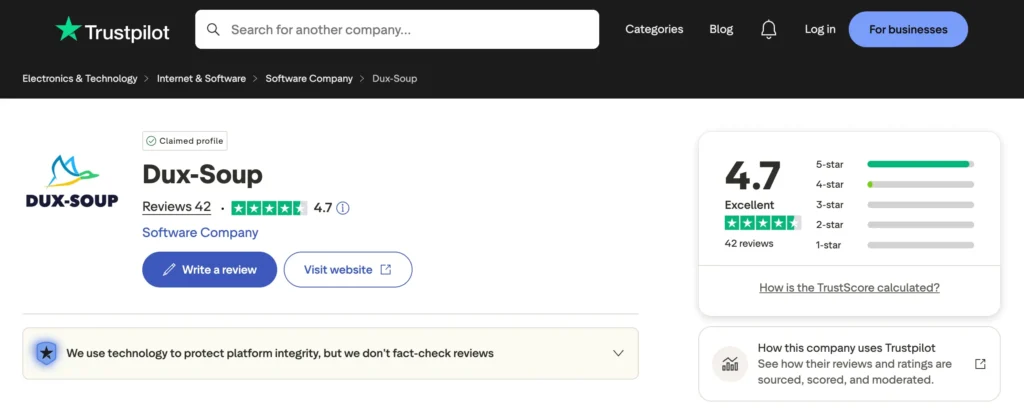Screen dimensions: 1024x408
Task: Click the 'Excellent' rating label
Action: [749, 204]
